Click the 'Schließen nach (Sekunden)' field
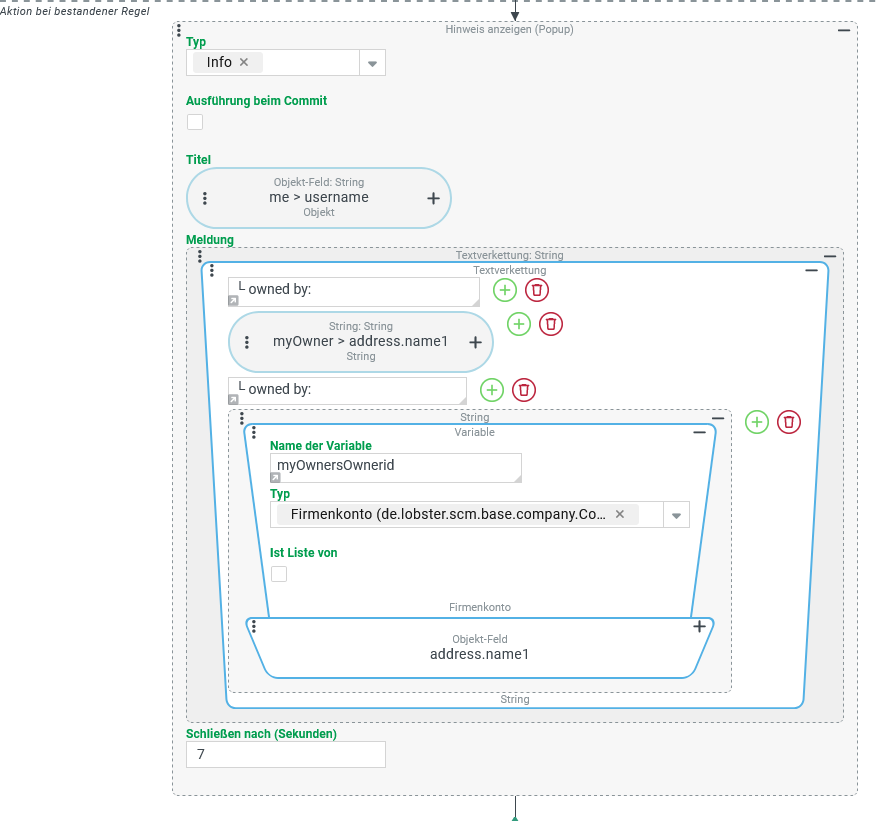Image resolution: width=879 pixels, height=821 pixels. click(285, 754)
